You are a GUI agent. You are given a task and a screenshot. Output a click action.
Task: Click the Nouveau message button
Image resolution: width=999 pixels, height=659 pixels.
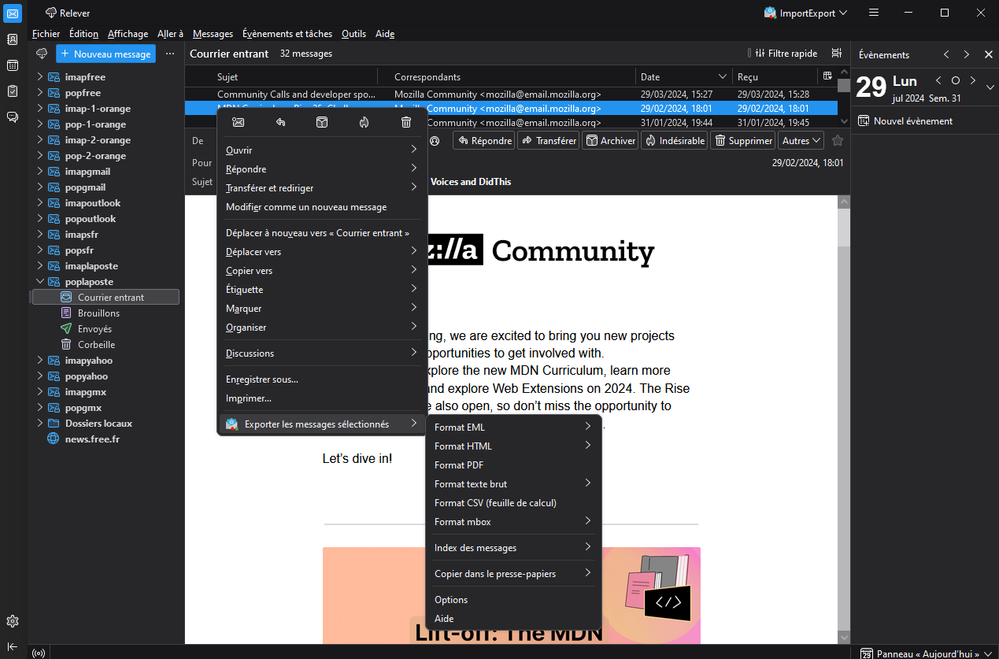[x=106, y=54]
